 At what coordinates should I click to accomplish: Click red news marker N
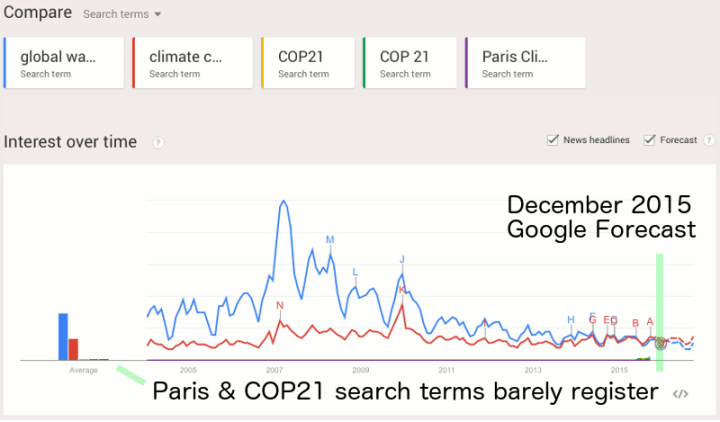[x=280, y=305]
